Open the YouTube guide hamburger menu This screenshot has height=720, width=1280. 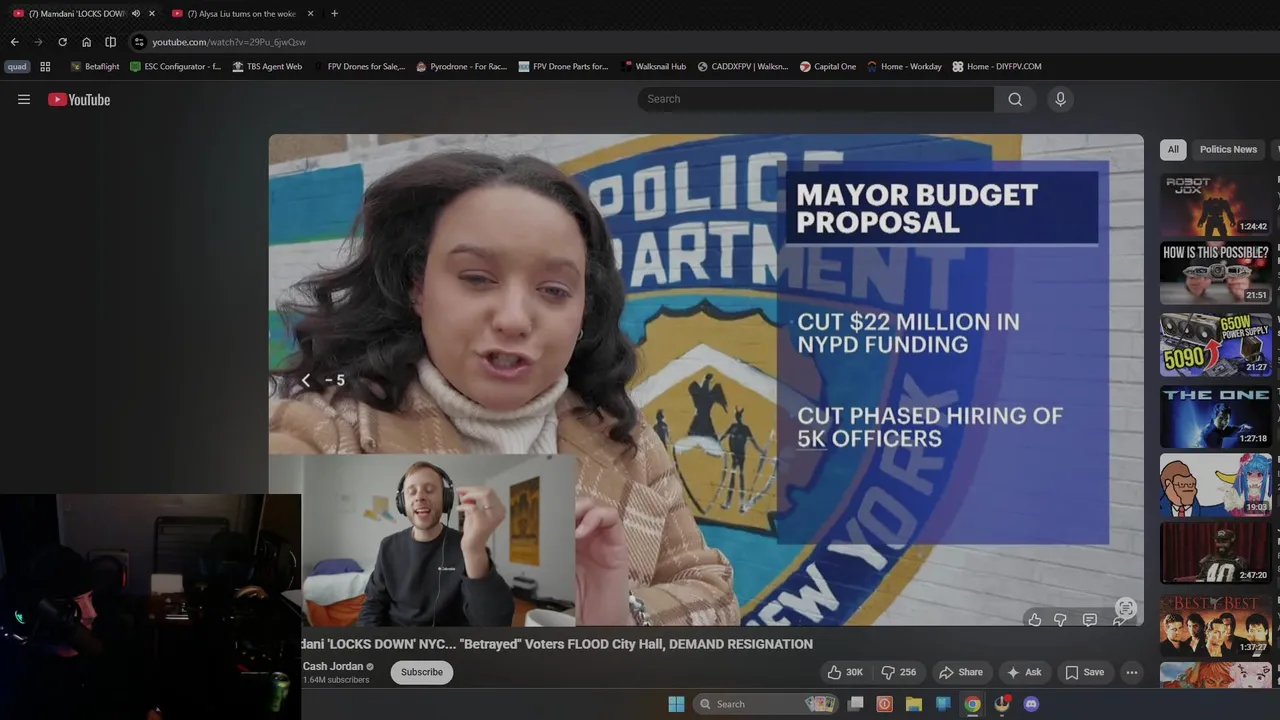(24, 99)
